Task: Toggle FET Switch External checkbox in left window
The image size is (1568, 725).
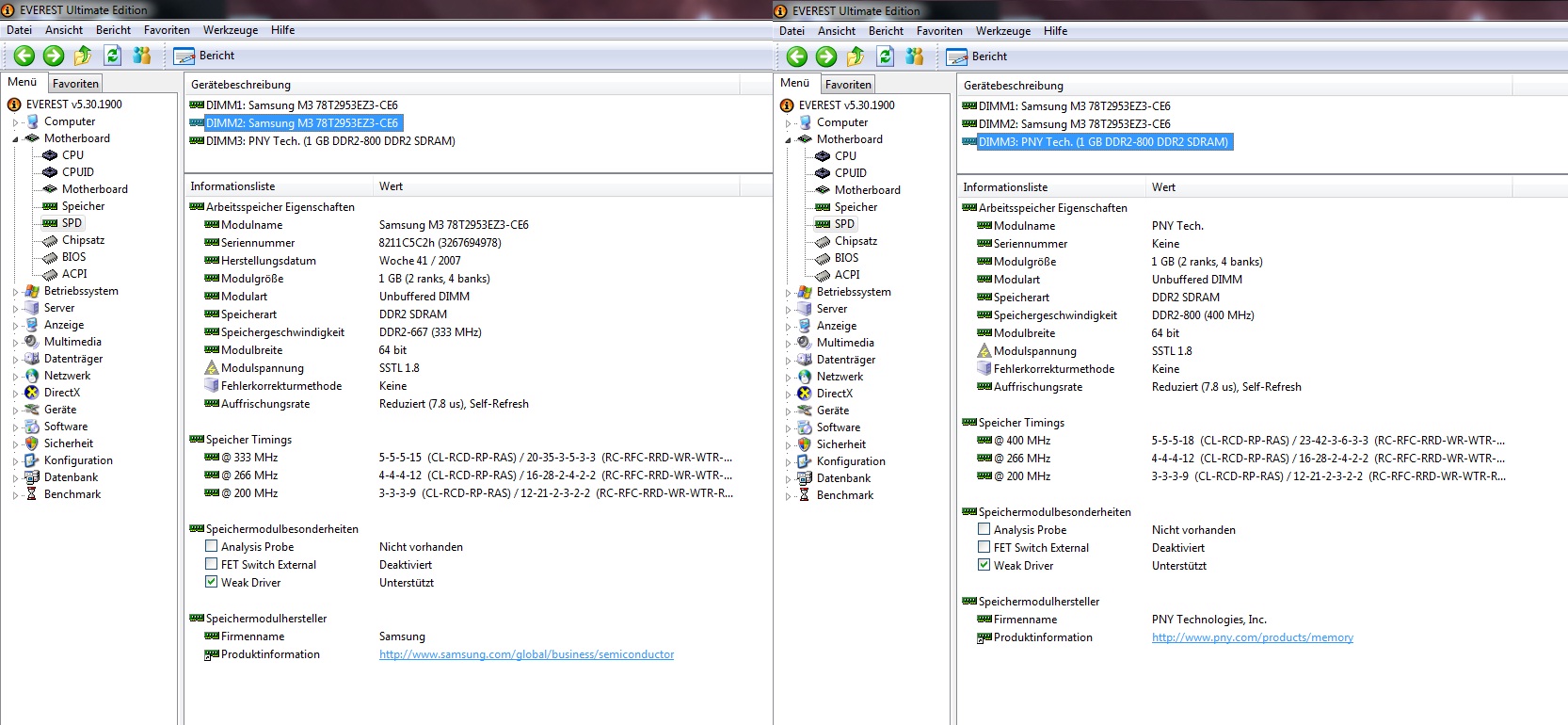Action: 212,564
